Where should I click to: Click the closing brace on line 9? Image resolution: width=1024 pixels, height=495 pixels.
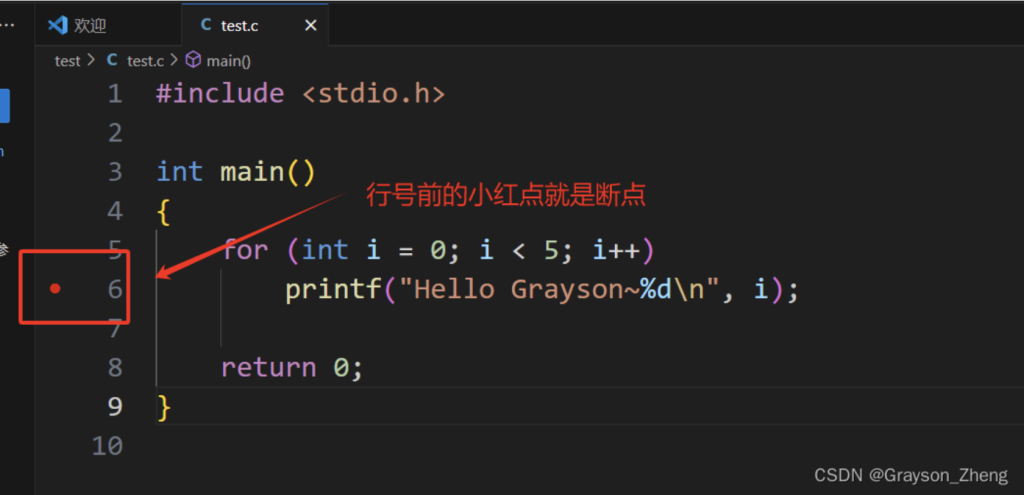(164, 407)
